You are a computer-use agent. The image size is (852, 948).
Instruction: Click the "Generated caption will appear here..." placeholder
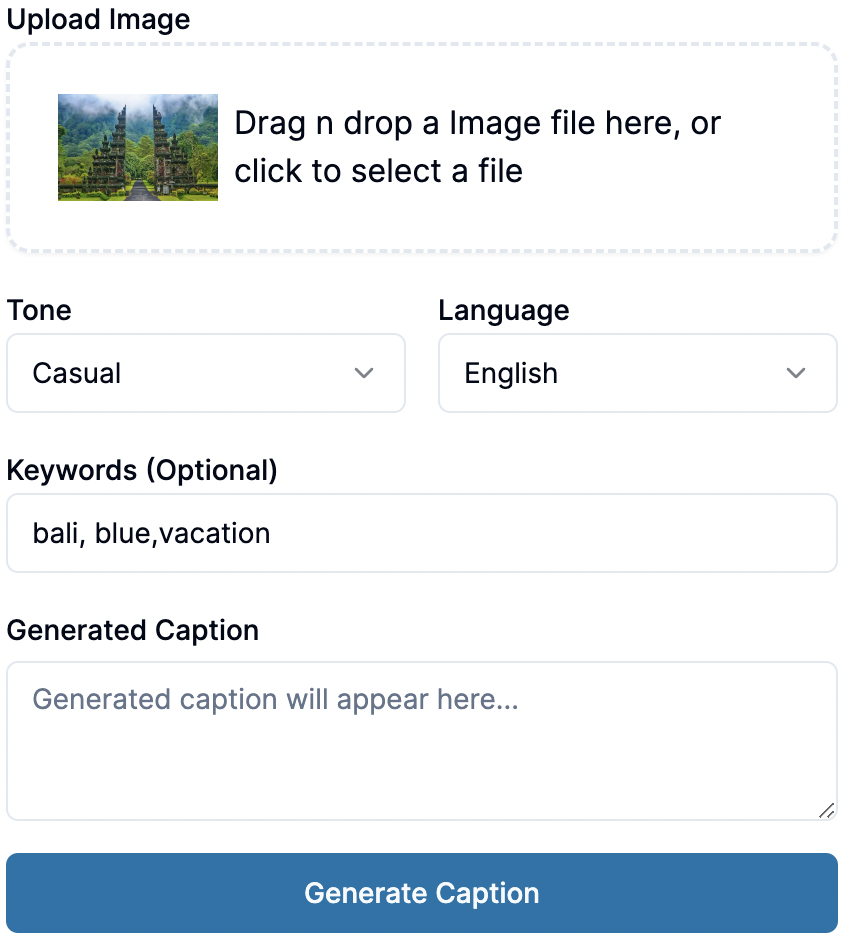pos(275,699)
